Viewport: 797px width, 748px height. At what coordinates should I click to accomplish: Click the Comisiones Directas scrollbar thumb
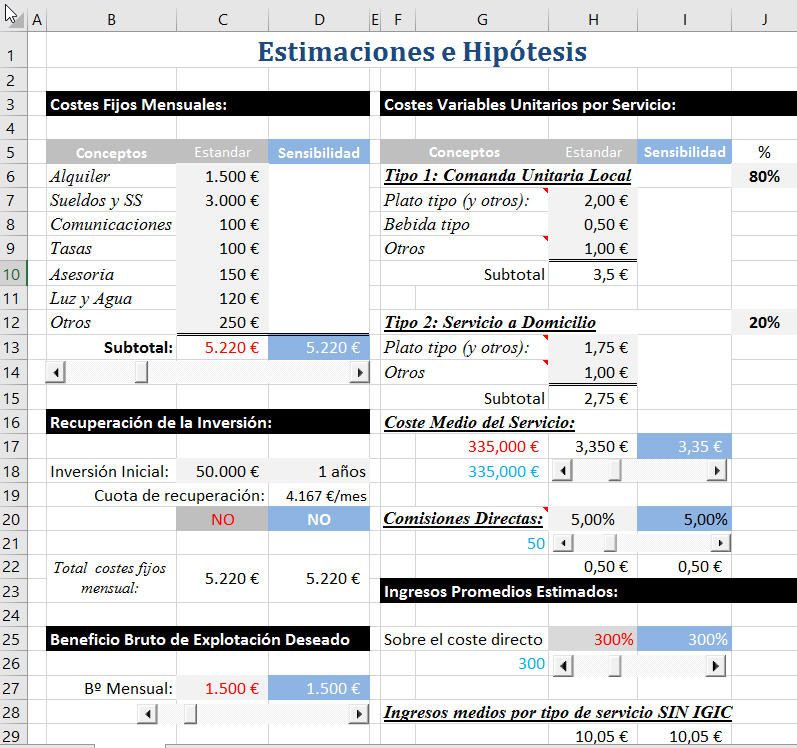pyautogui.click(x=609, y=543)
